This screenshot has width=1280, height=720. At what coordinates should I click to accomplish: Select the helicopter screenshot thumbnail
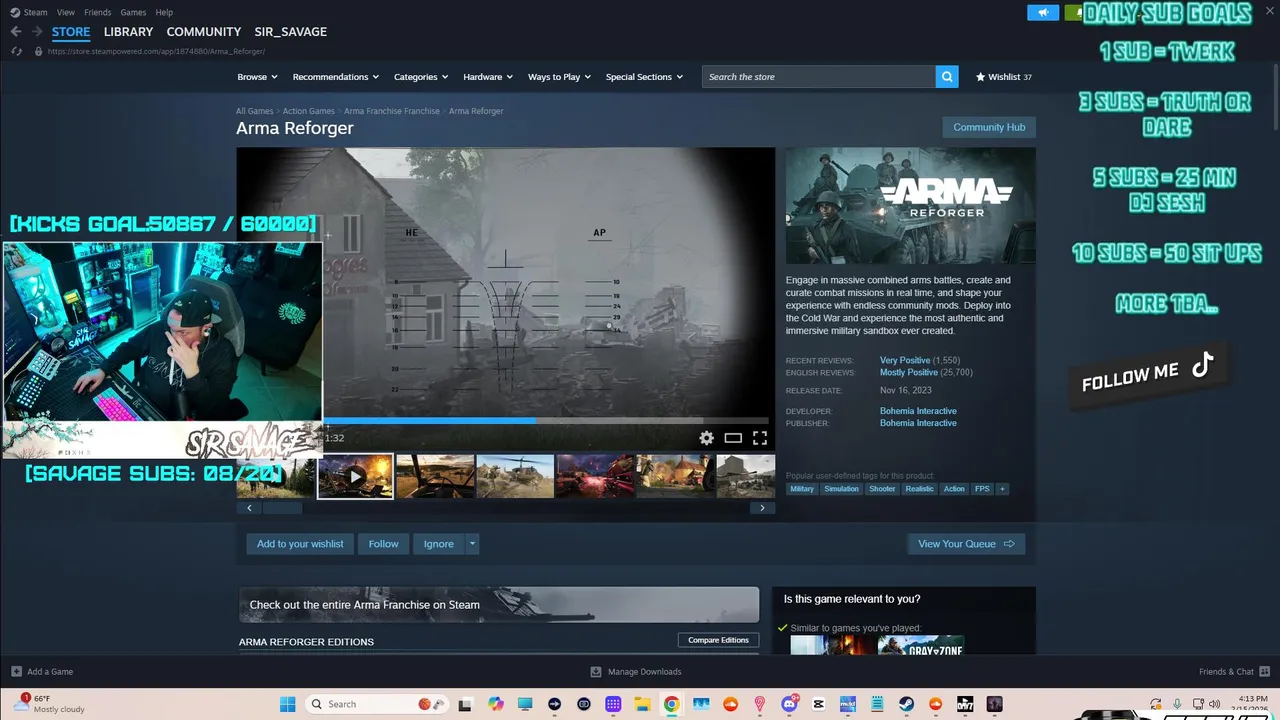(x=514, y=477)
